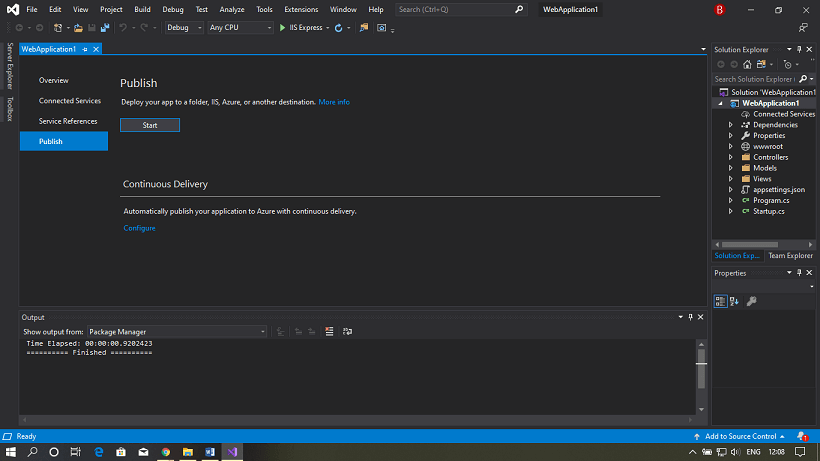This screenshot has width=820, height=461.
Task: Click the Property Pages wrench icon
Action: (751, 301)
